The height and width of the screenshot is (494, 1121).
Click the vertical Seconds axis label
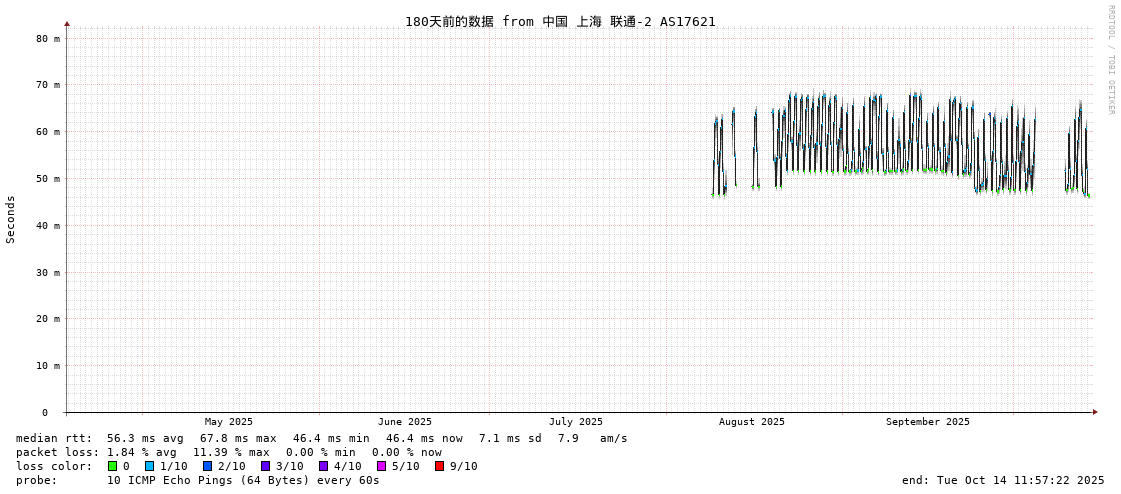point(11,219)
